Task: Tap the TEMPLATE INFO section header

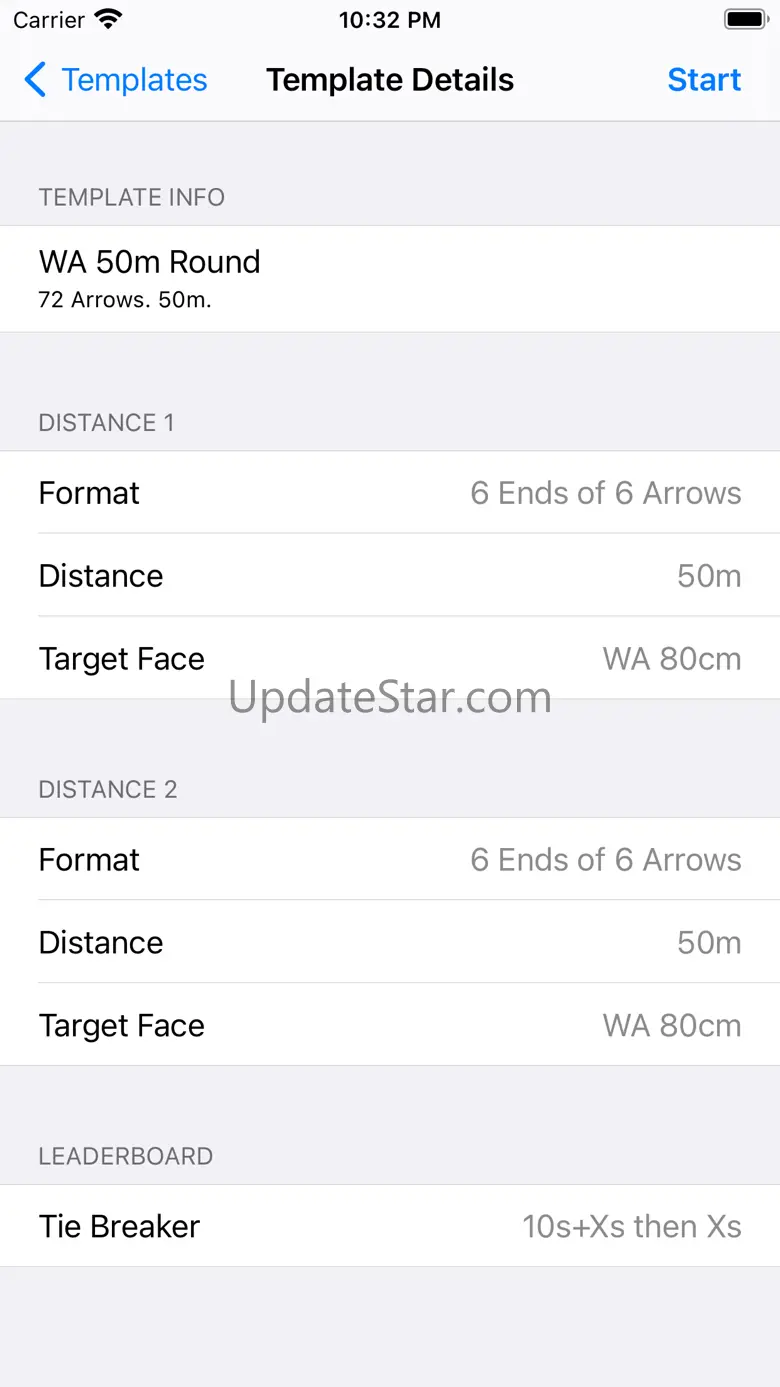Action: pyautogui.click(x=132, y=197)
